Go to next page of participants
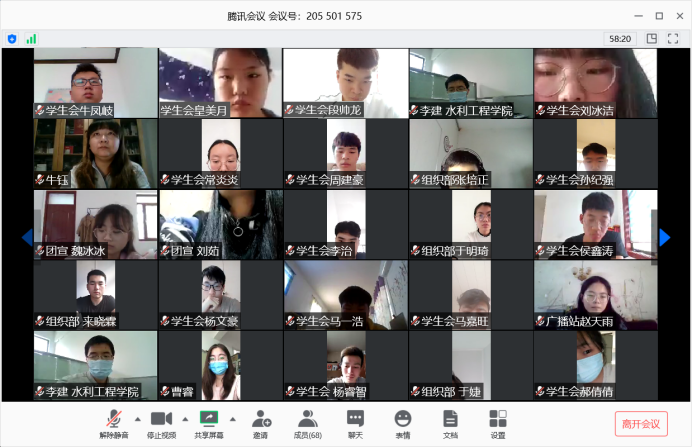Screen dimensions: 693x448 coord(665,238)
